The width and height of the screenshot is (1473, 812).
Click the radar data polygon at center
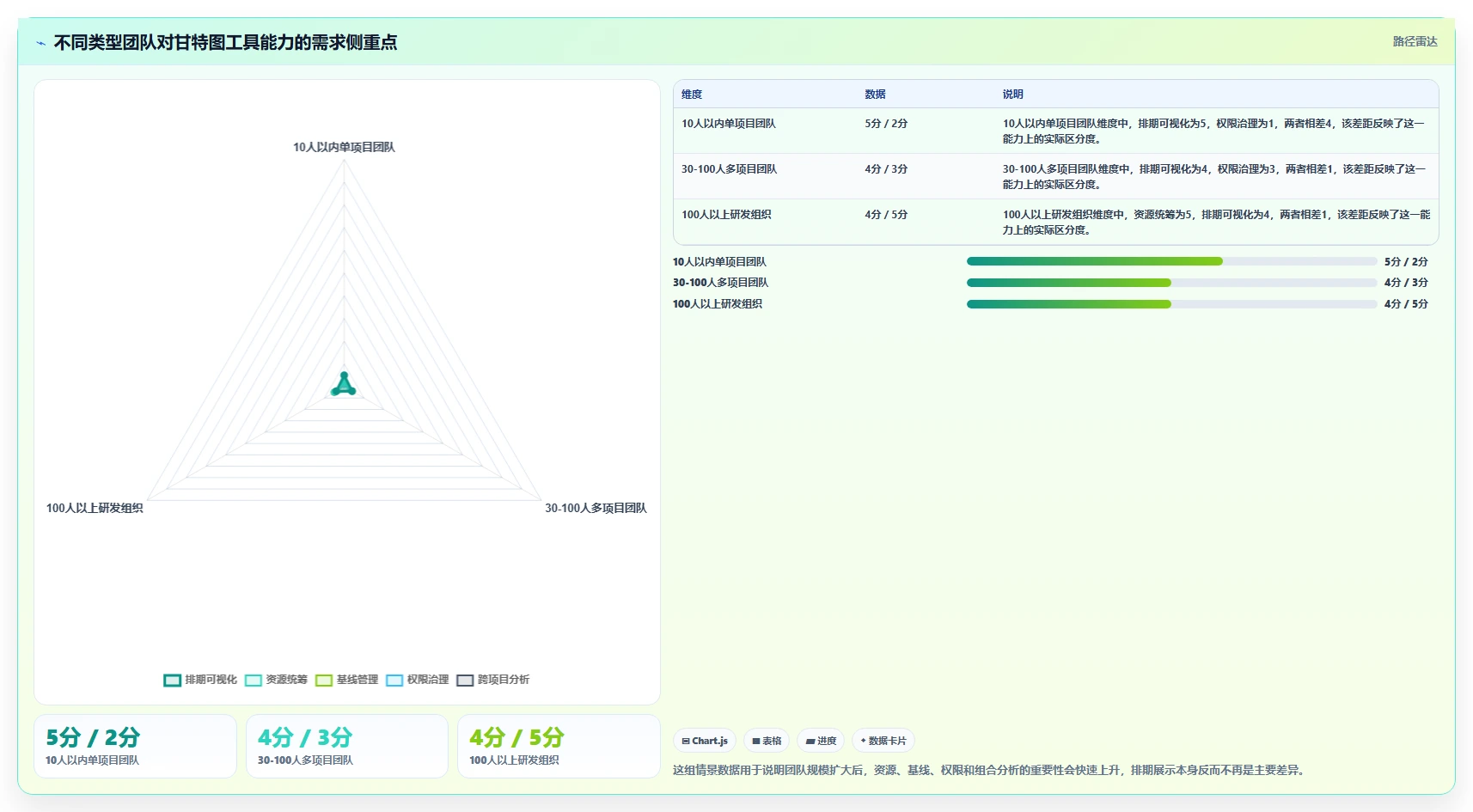click(344, 386)
